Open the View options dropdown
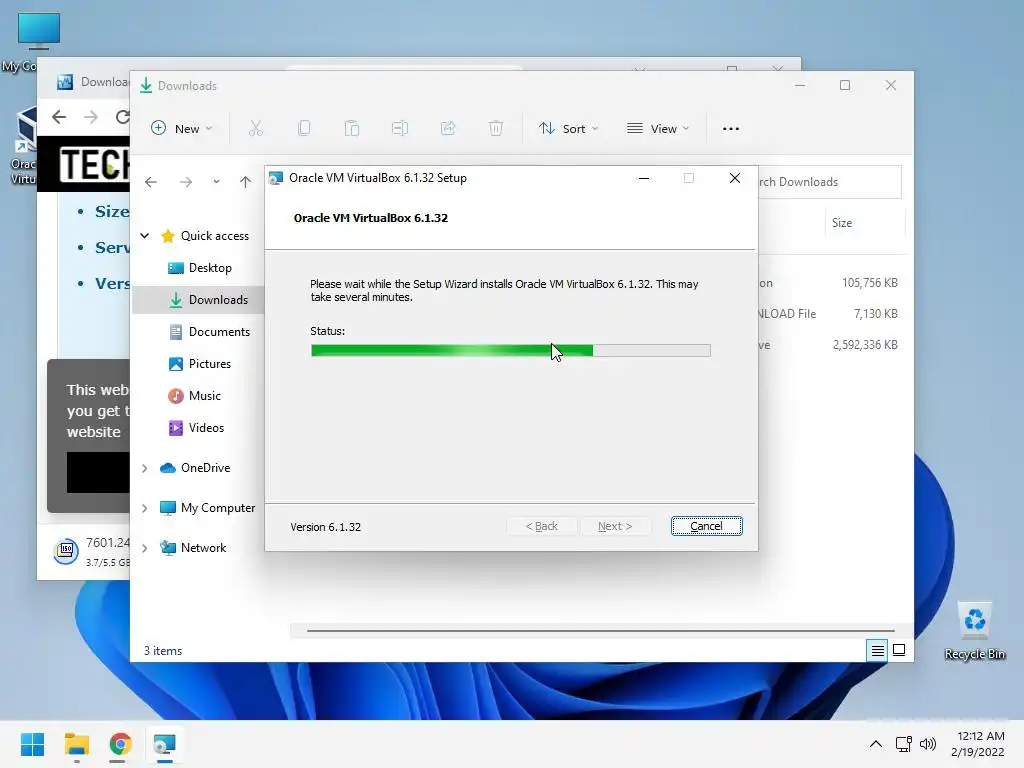This screenshot has width=1024, height=768. [x=658, y=129]
